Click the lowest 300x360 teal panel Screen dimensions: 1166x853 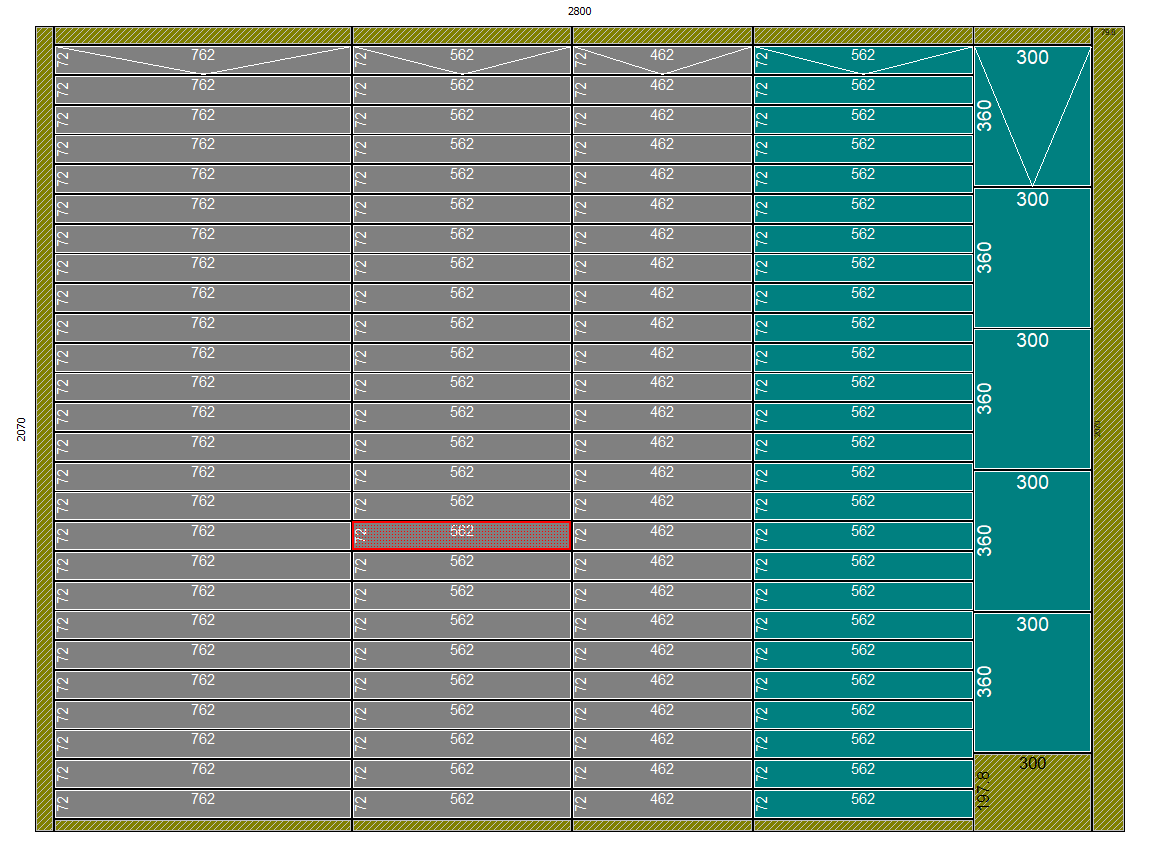coord(1032,683)
